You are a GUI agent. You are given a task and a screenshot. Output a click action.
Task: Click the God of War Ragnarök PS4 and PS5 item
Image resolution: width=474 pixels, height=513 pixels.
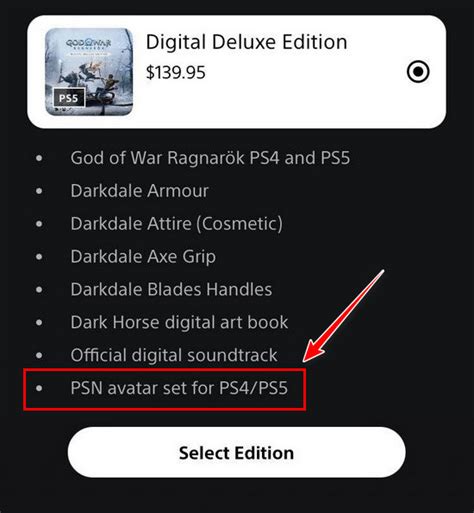210,158
